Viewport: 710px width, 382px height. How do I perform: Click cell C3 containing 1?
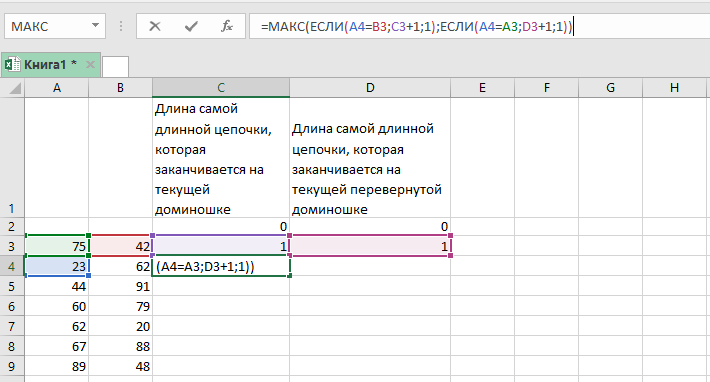pyautogui.click(x=221, y=246)
